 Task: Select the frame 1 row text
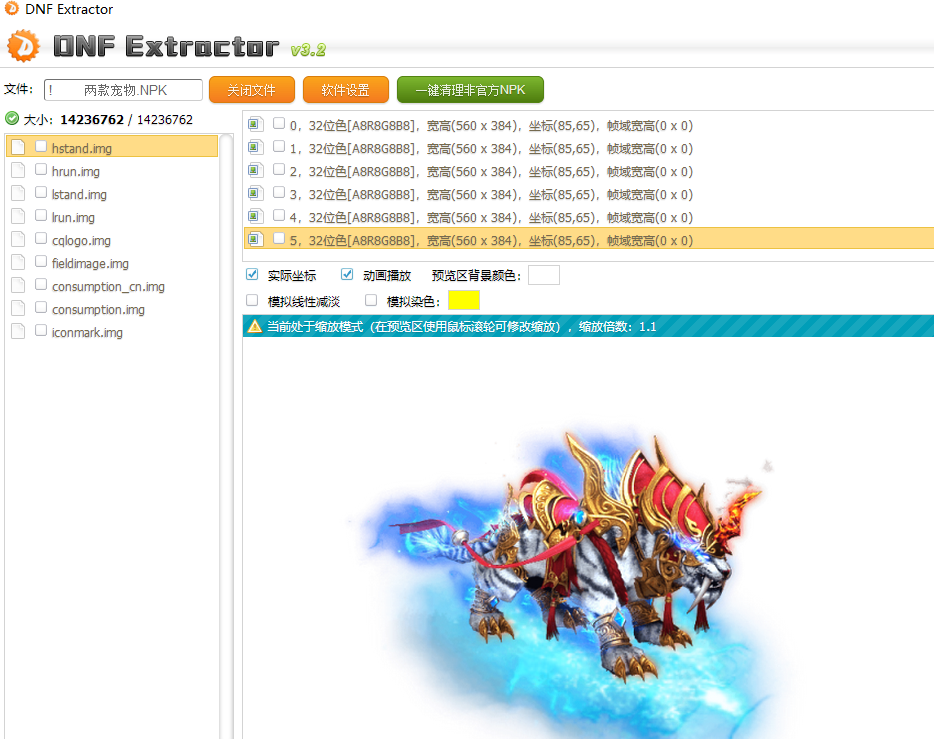[491, 148]
